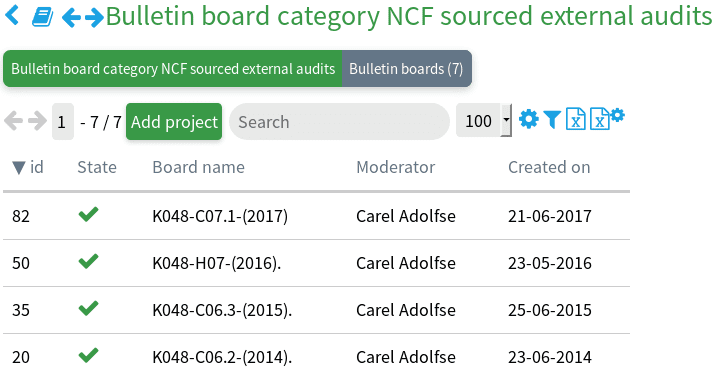Open board K048-C07.1-(2017) row
The image size is (719, 376).
pos(316,216)
